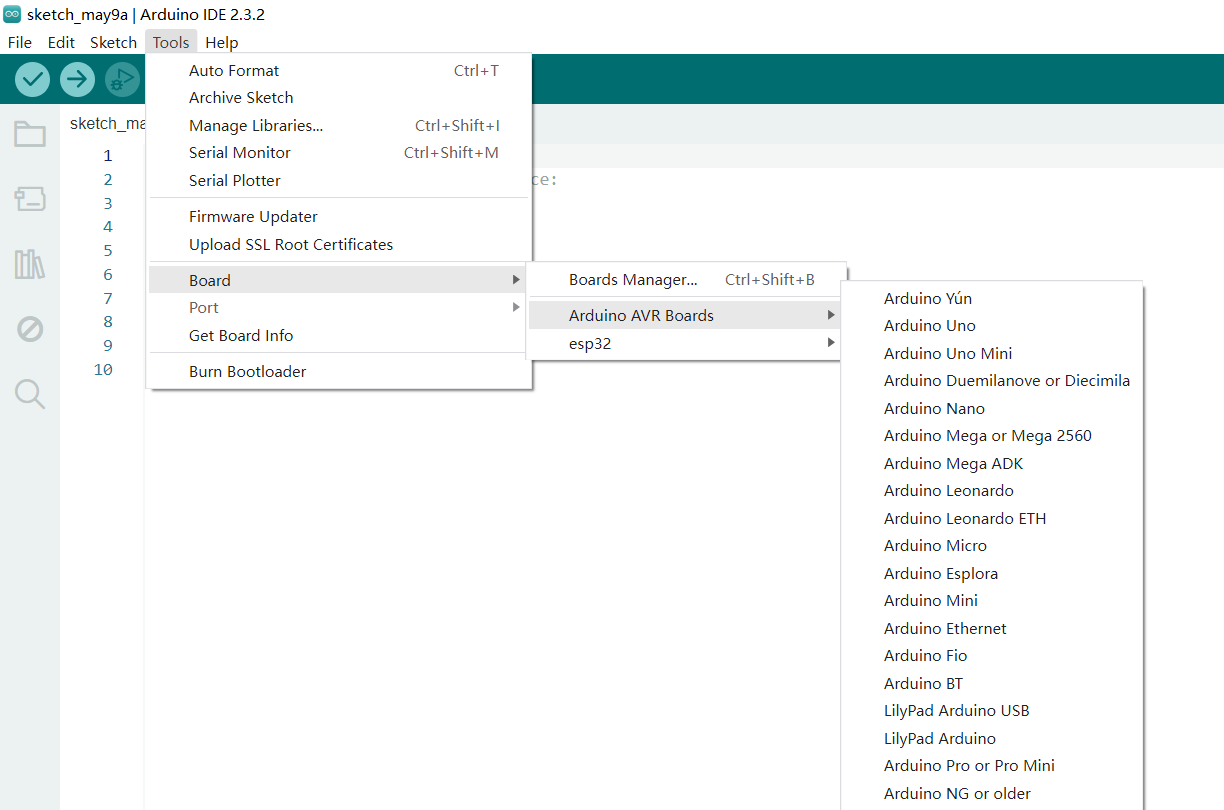Expand the esp32 boards submenu arrow
The height and width of the screenshot is (810, 1224).
[831, 343]
